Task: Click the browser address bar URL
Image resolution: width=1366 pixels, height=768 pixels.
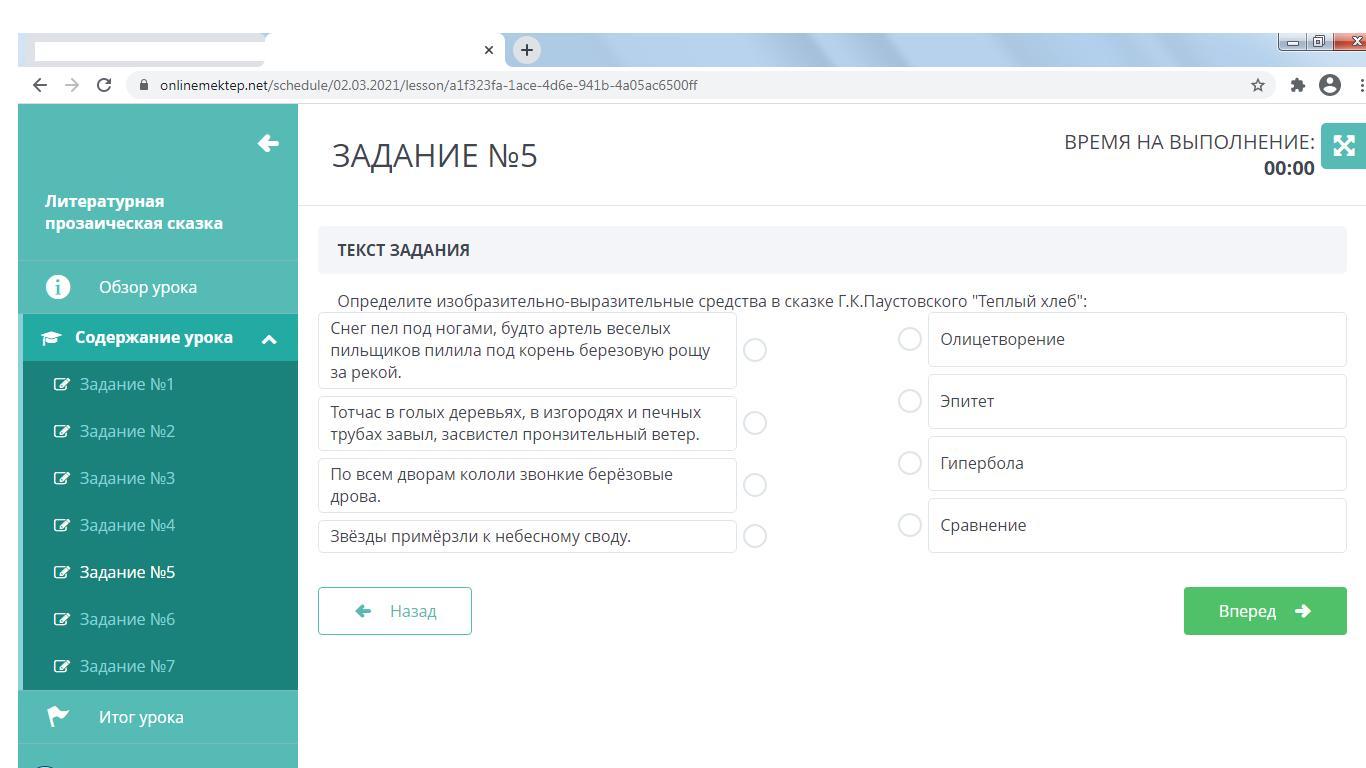Action: click(x=428, y=85)
